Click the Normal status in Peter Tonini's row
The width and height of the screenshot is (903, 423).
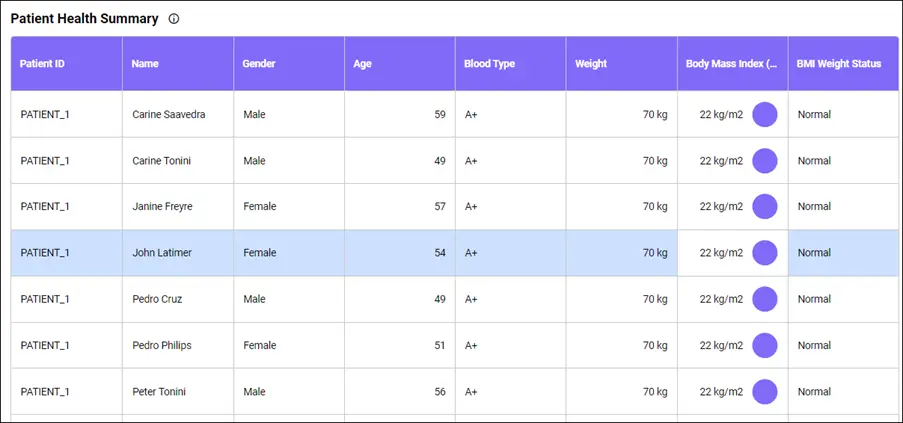tap(814, 392)
